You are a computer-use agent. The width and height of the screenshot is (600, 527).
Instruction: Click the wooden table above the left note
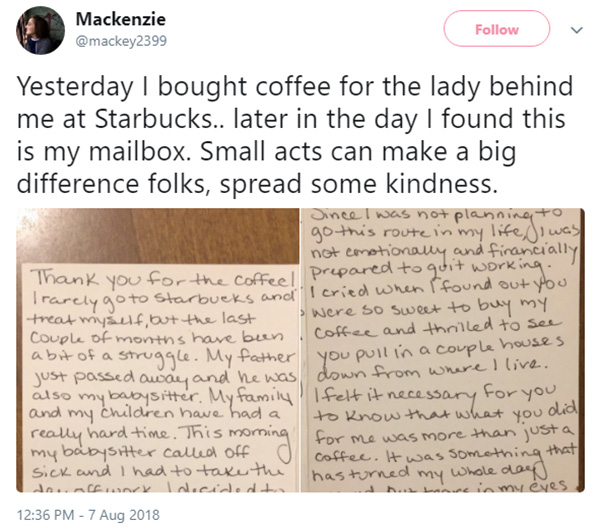(157, 235)
